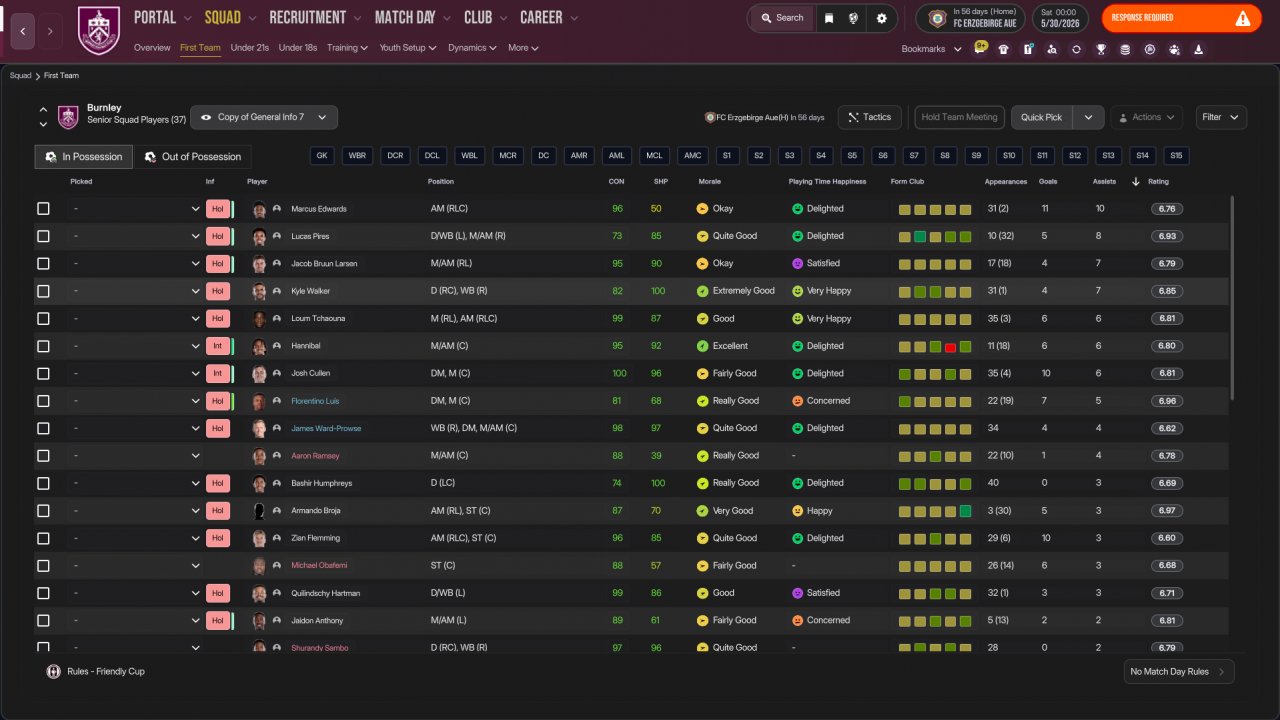Open Kyle Walker's player portrait

click(260, 291)
